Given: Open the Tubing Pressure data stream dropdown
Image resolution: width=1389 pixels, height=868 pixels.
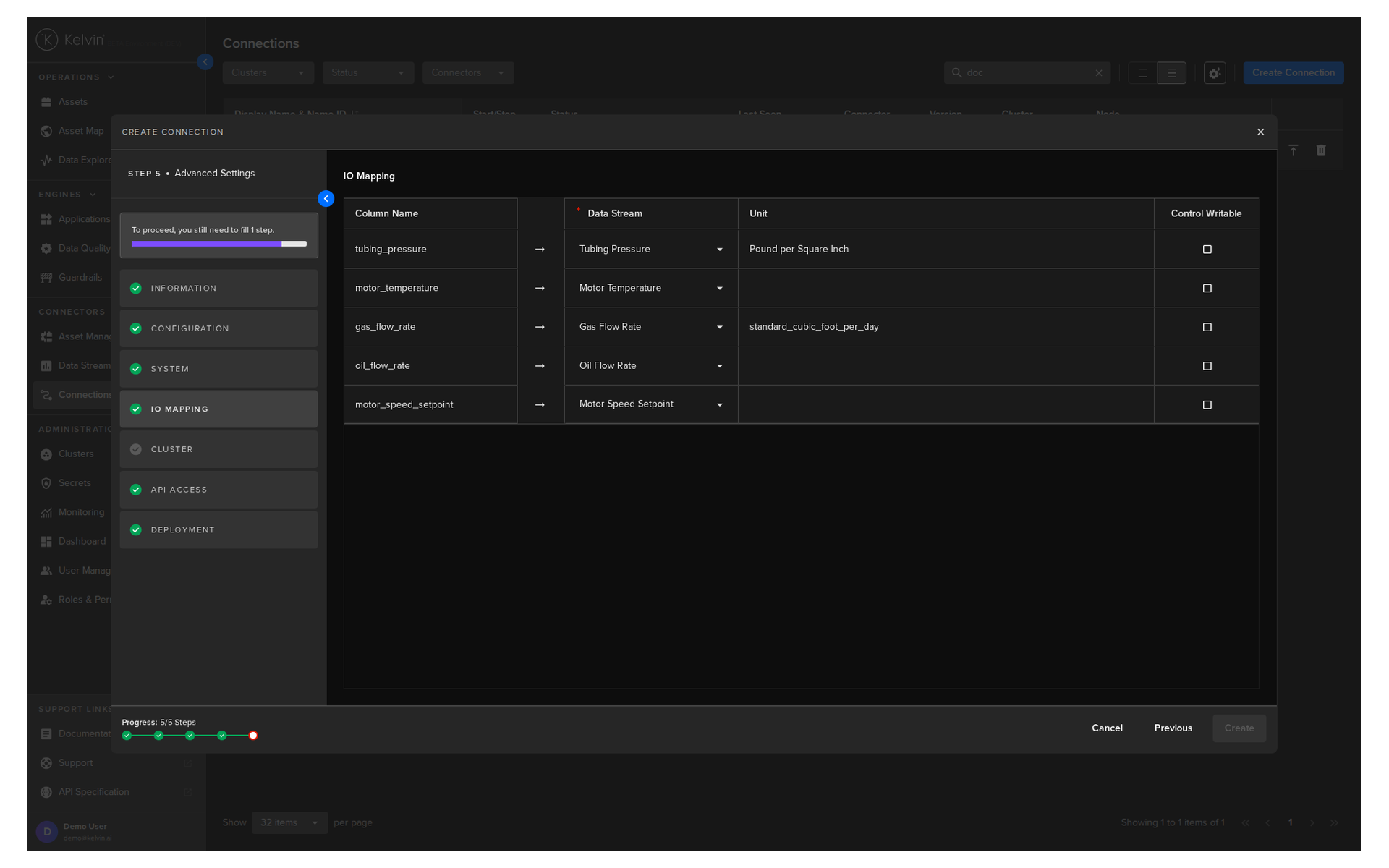Looking at the screenshot, I should 651,249.
